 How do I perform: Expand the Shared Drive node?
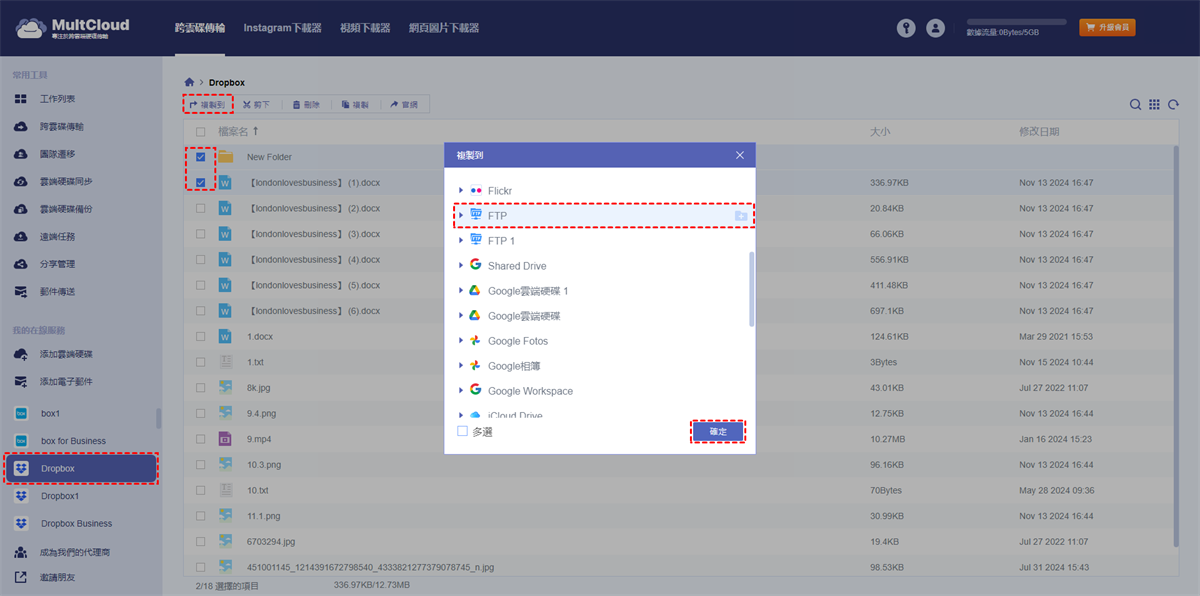point(461,265)
